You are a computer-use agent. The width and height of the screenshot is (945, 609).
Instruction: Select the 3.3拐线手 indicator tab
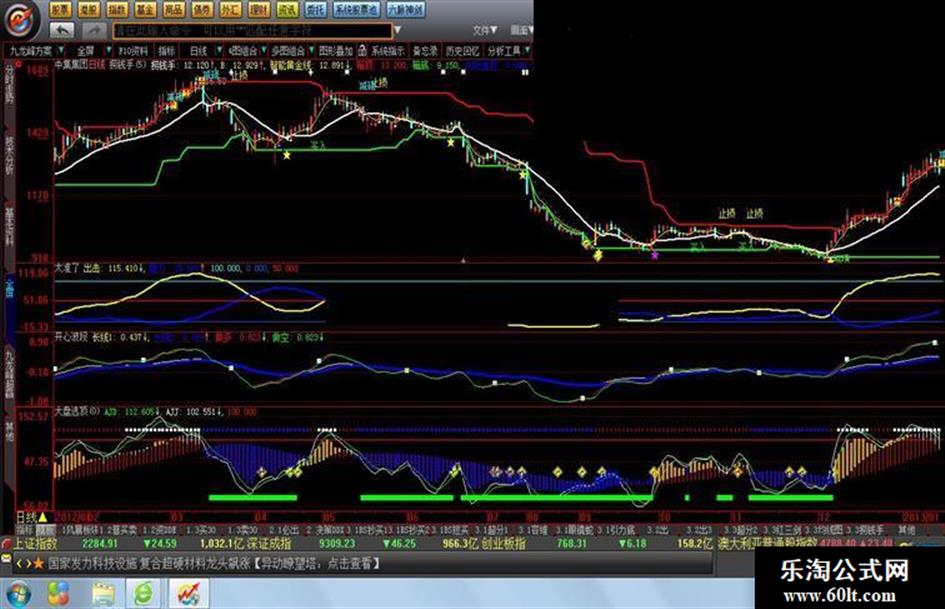pos(865,530)
